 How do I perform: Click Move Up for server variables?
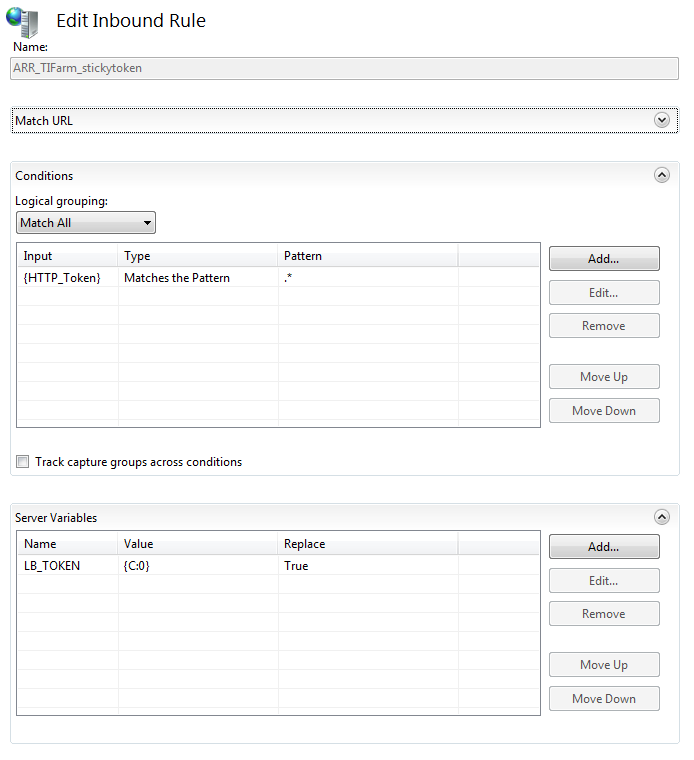pos(604,665)
